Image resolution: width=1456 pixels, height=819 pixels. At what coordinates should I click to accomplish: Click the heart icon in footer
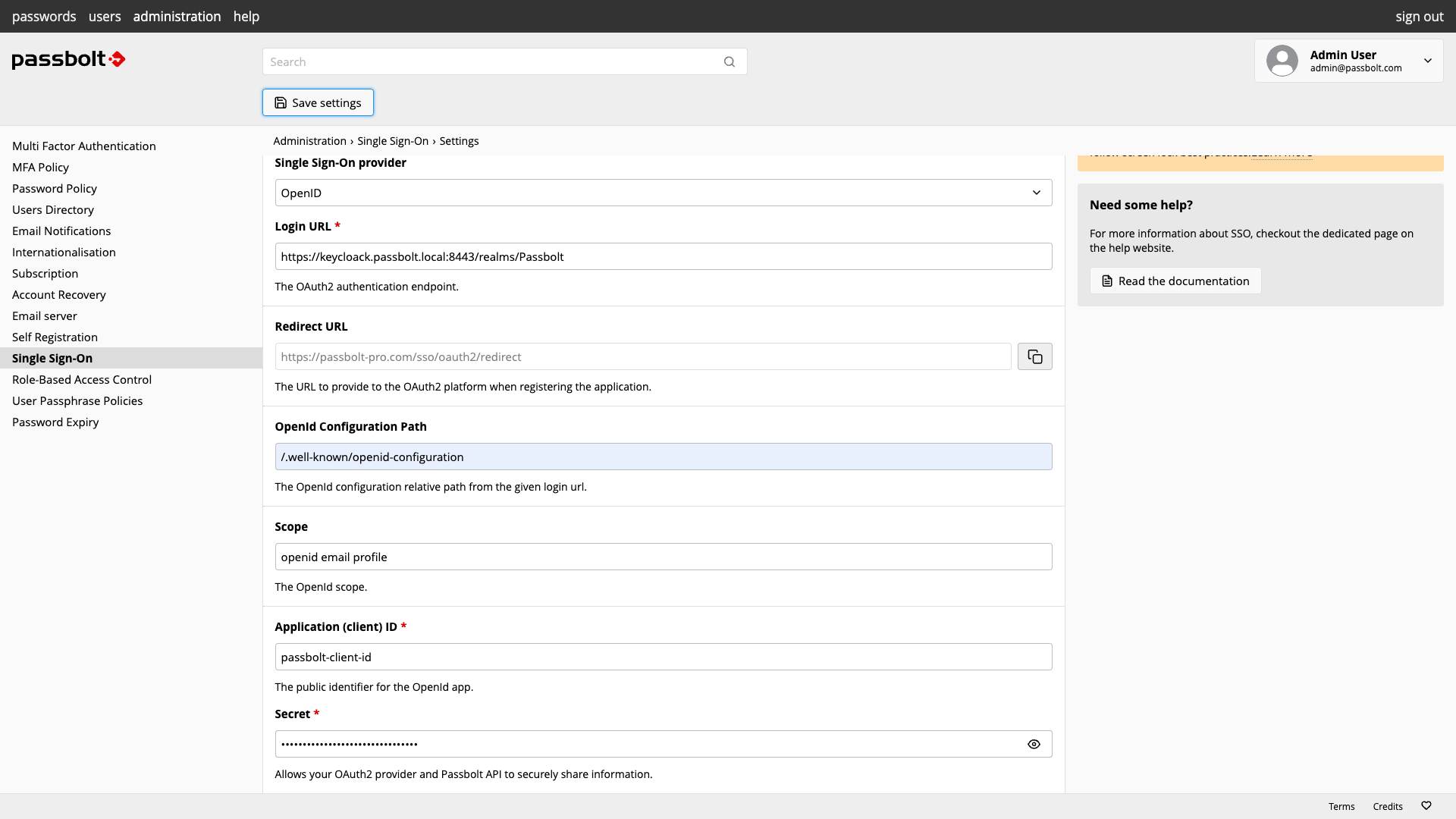click(x=1426, y=805)
